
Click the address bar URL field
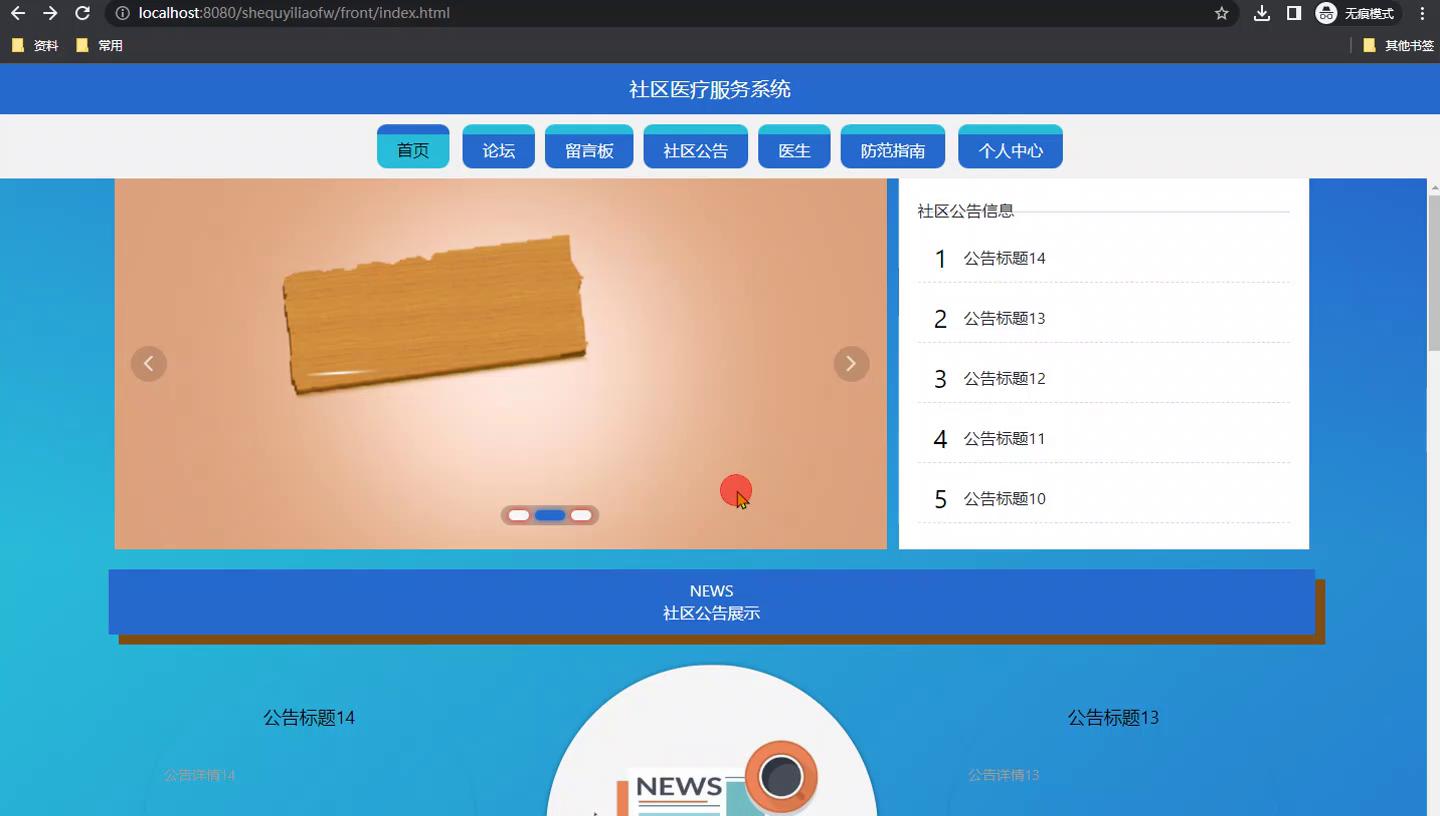point(660,13)
